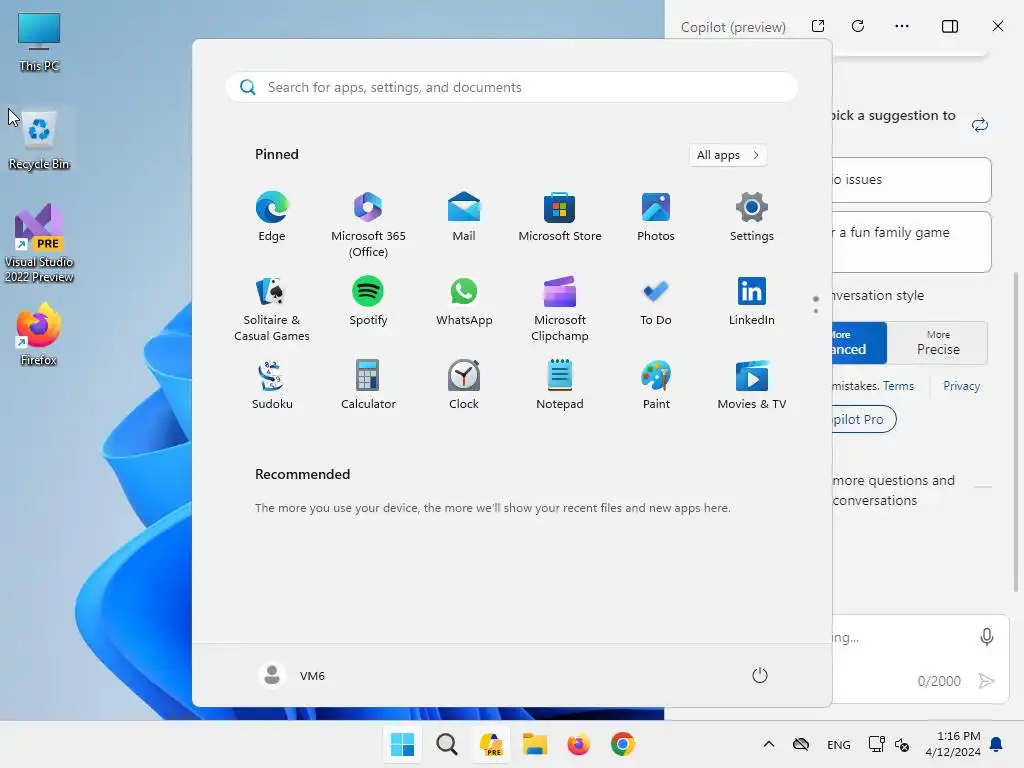Select the Balanced conversation style
Screen dimensions: 1024x768
859,342
